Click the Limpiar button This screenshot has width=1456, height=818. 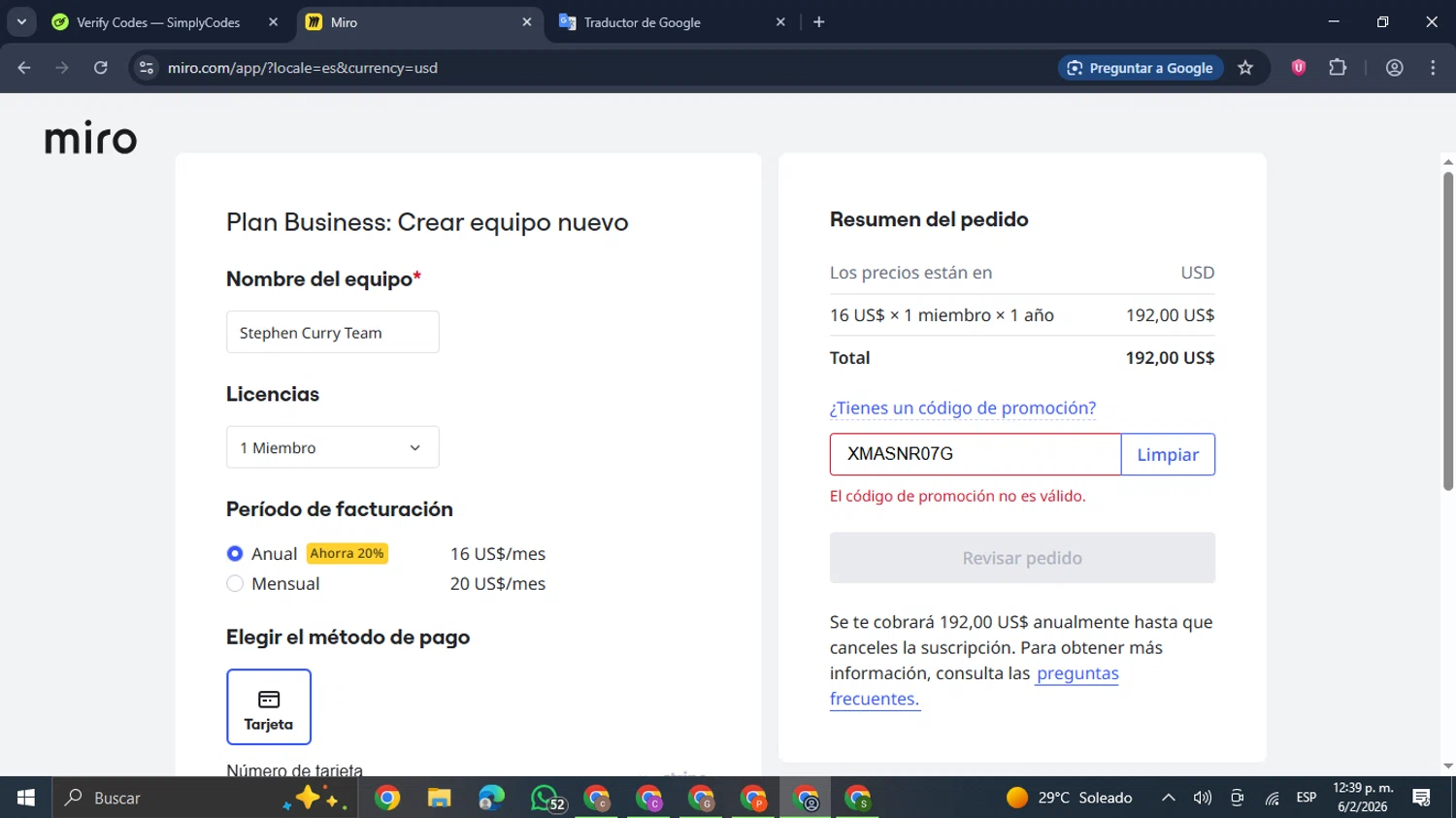pos(1168,454)
